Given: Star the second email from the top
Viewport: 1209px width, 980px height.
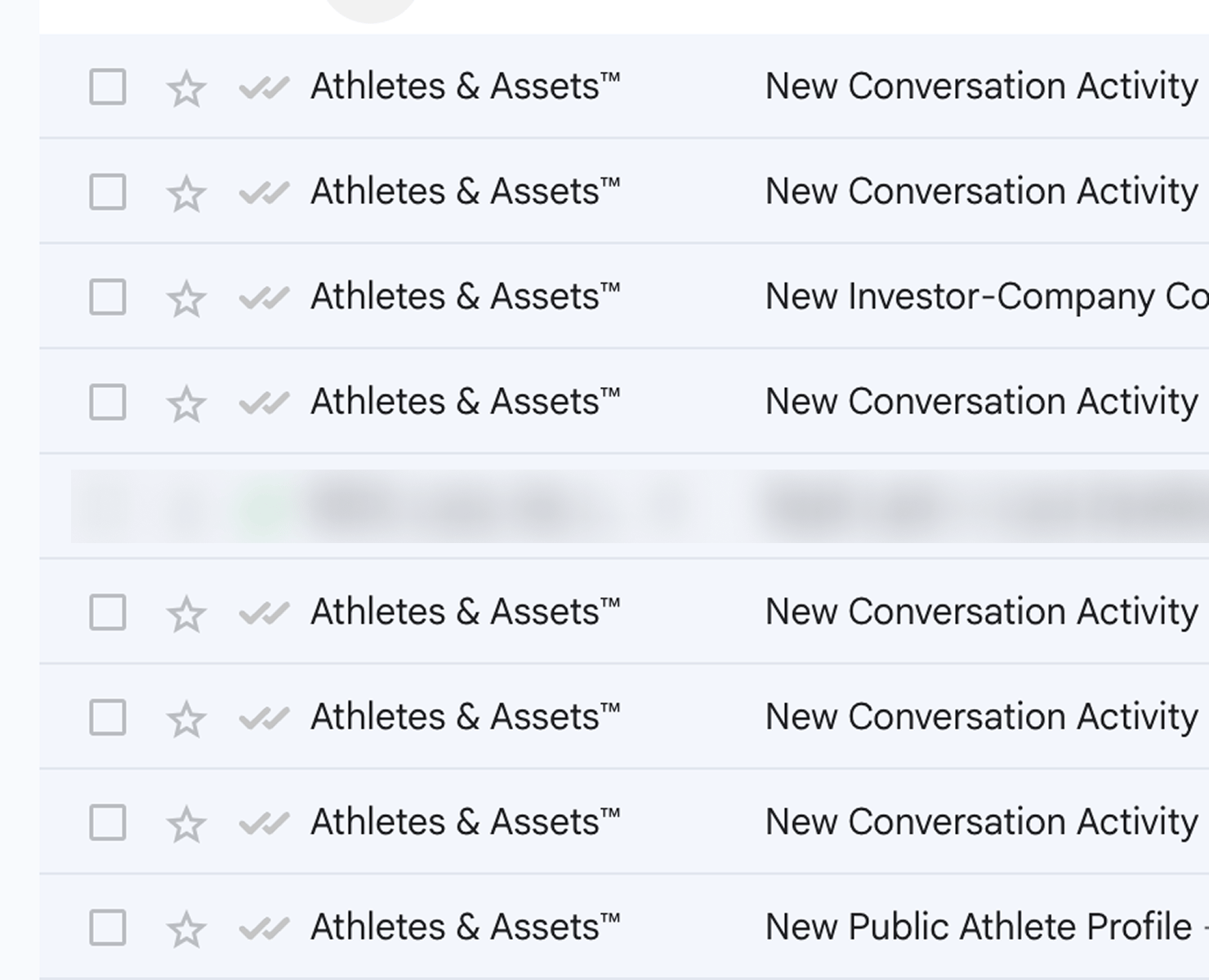Looking at the screenshot, I should [x=186, y=194].
